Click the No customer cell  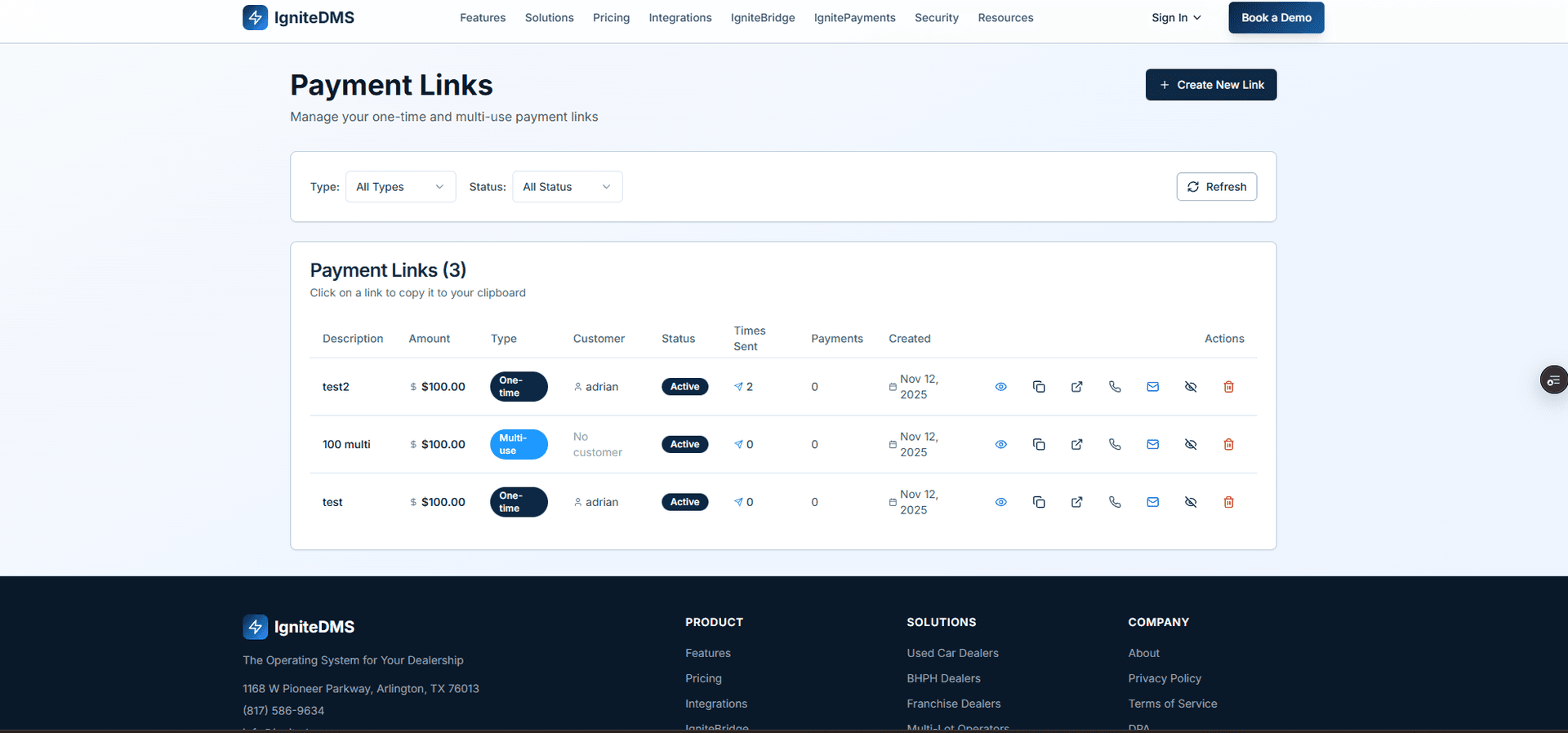pos(597,445)
